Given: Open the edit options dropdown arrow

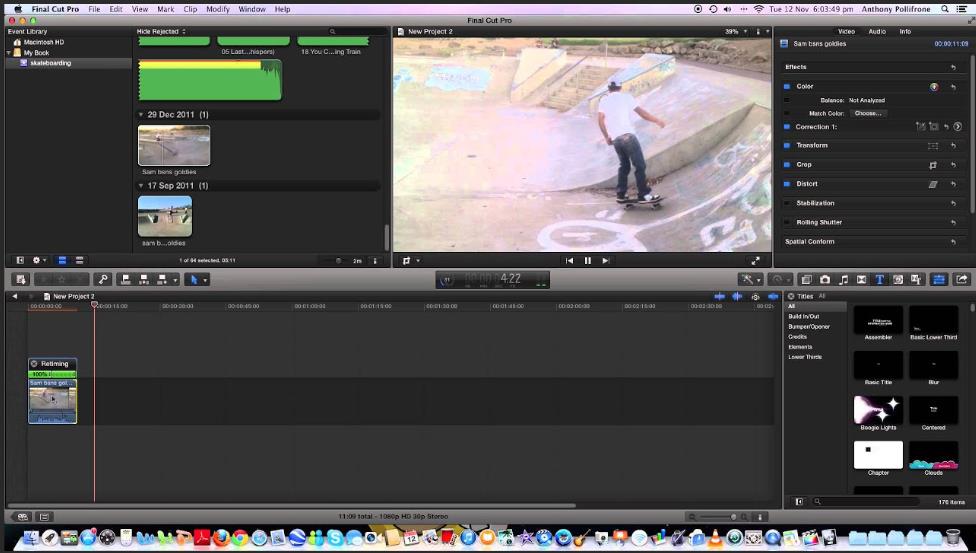Looking at the screenshot, I should click(176, 280).
